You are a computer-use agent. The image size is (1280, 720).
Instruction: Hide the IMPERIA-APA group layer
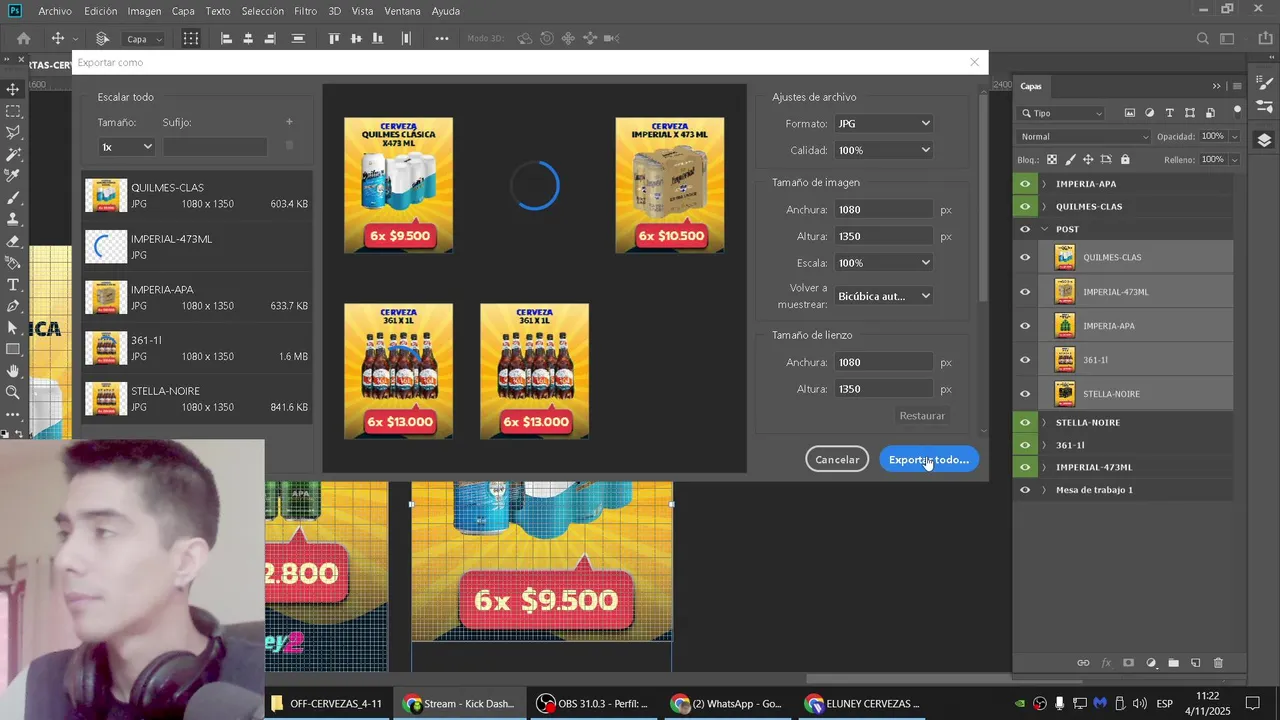1025,184
